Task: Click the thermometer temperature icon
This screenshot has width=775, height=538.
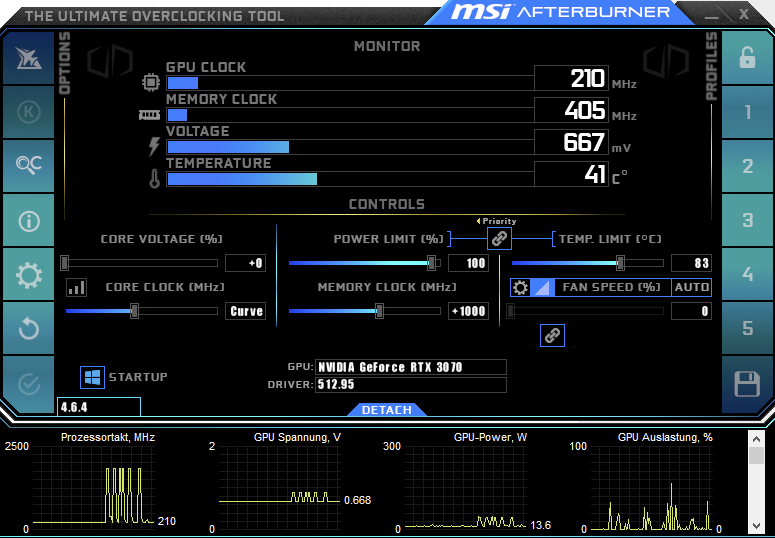Action: (155, 179)
